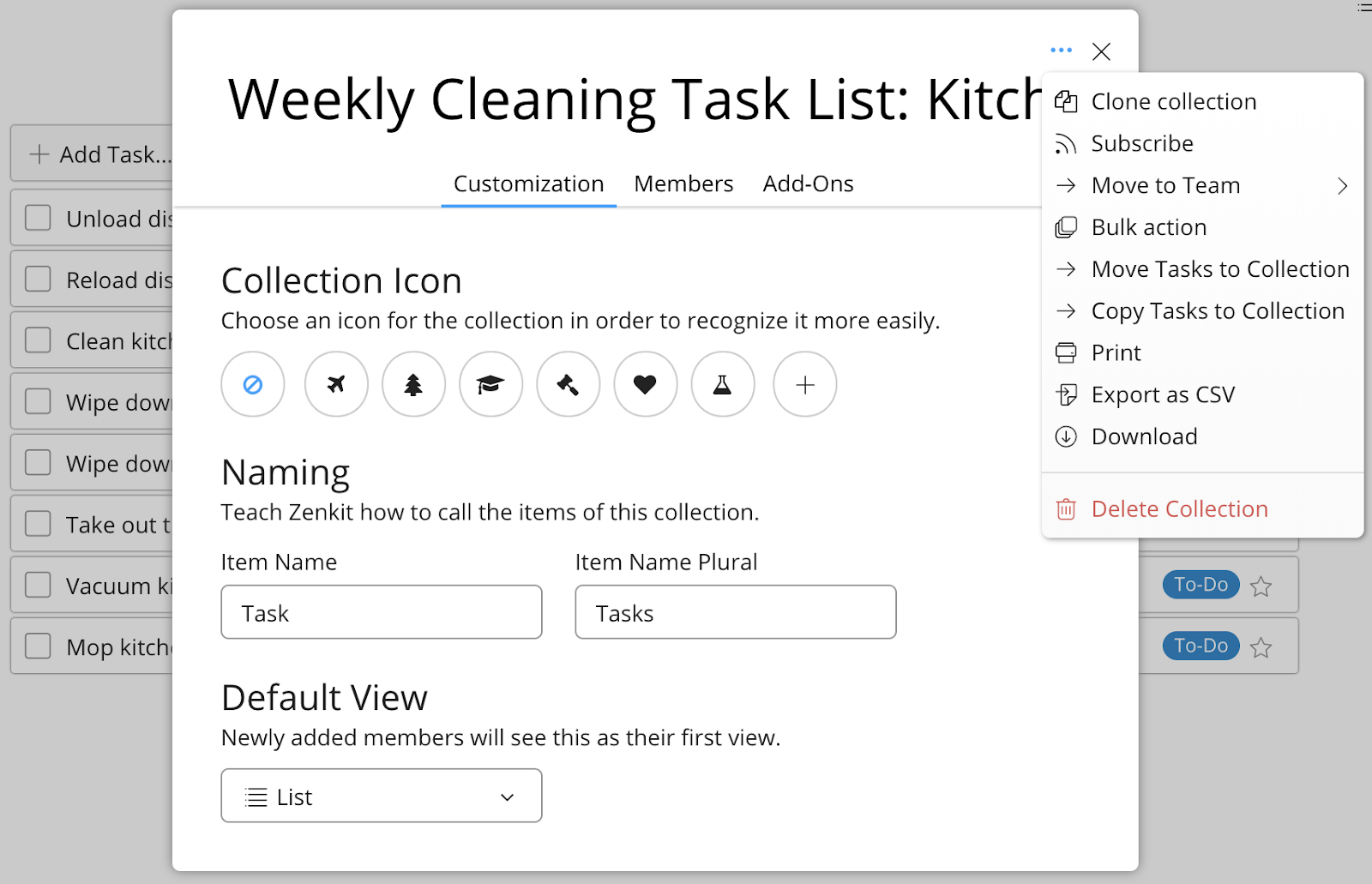Click the red trash icon
1372x884 pixels.
[x=1066, y=509]
